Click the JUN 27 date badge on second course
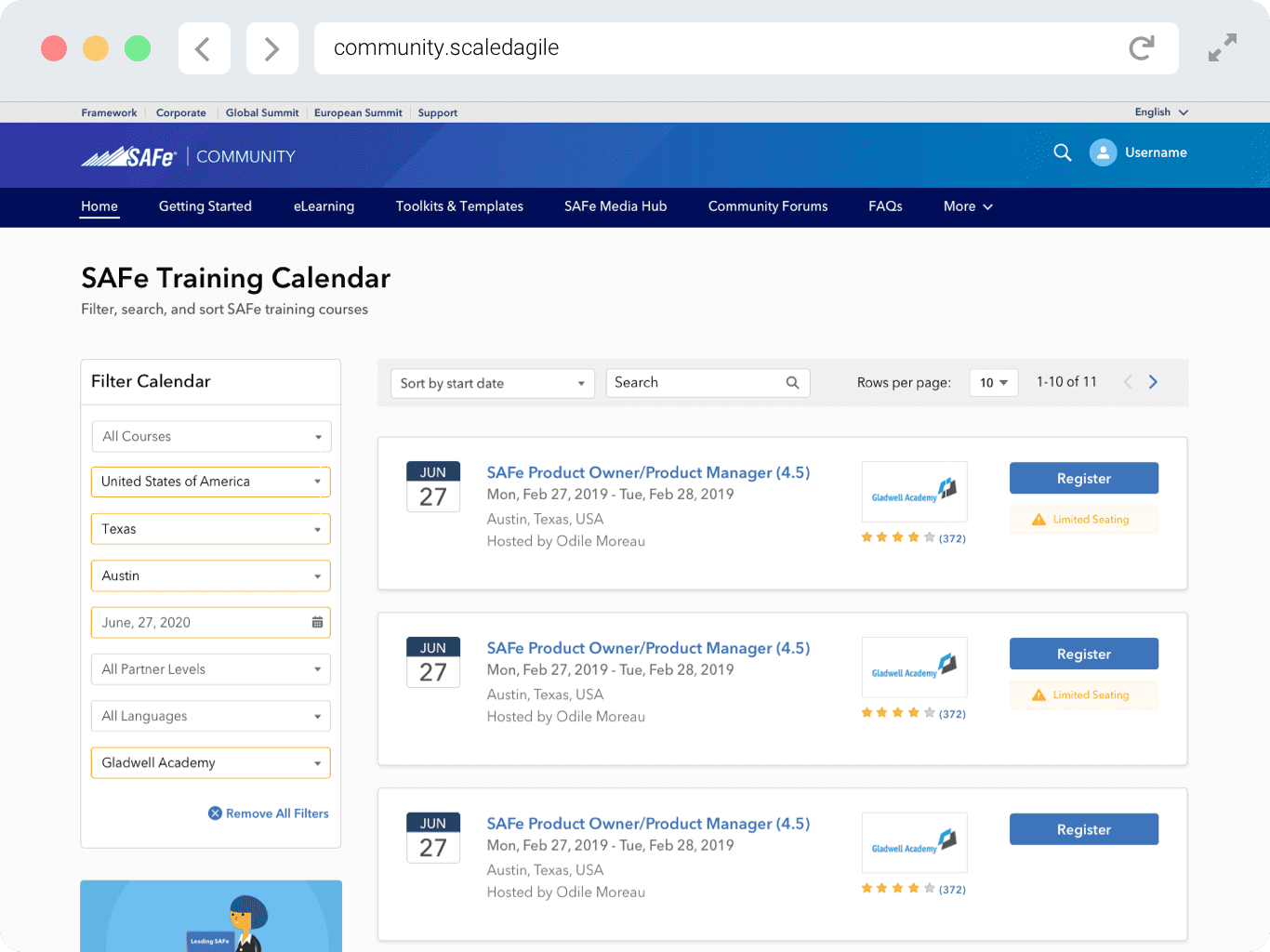Screen dimensions: 1270x952 [433, 662]
